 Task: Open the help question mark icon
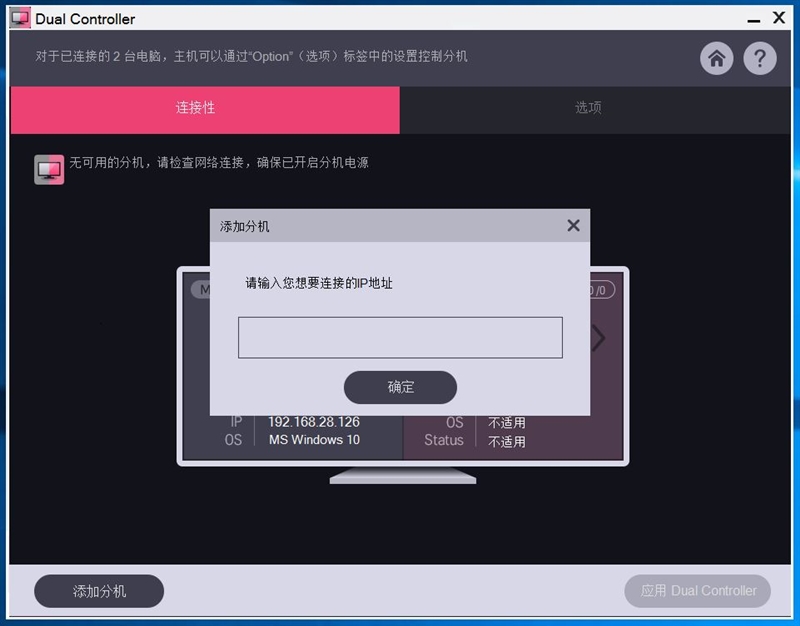click(760, 58)
